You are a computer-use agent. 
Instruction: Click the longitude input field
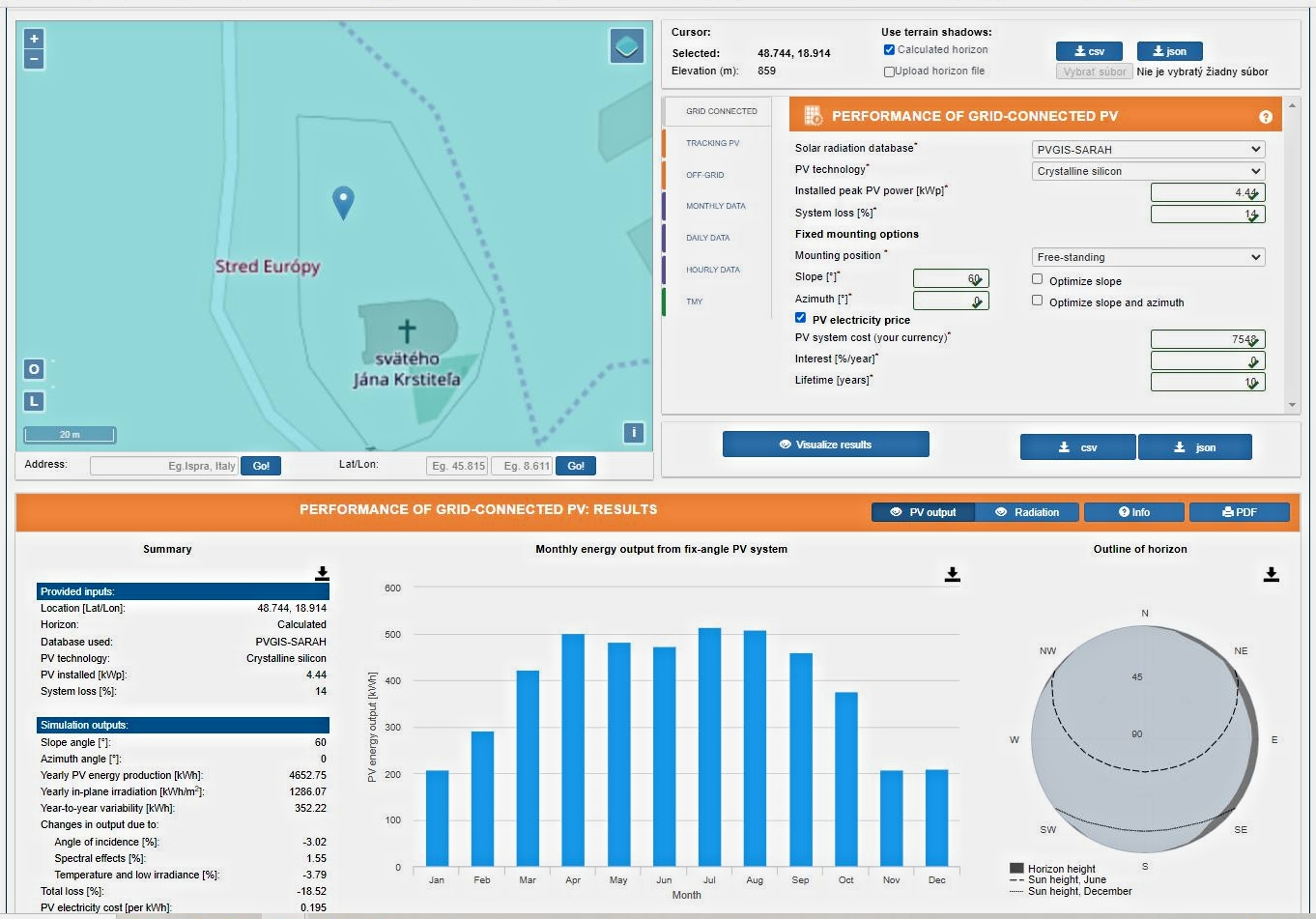(x=522, y=466)
